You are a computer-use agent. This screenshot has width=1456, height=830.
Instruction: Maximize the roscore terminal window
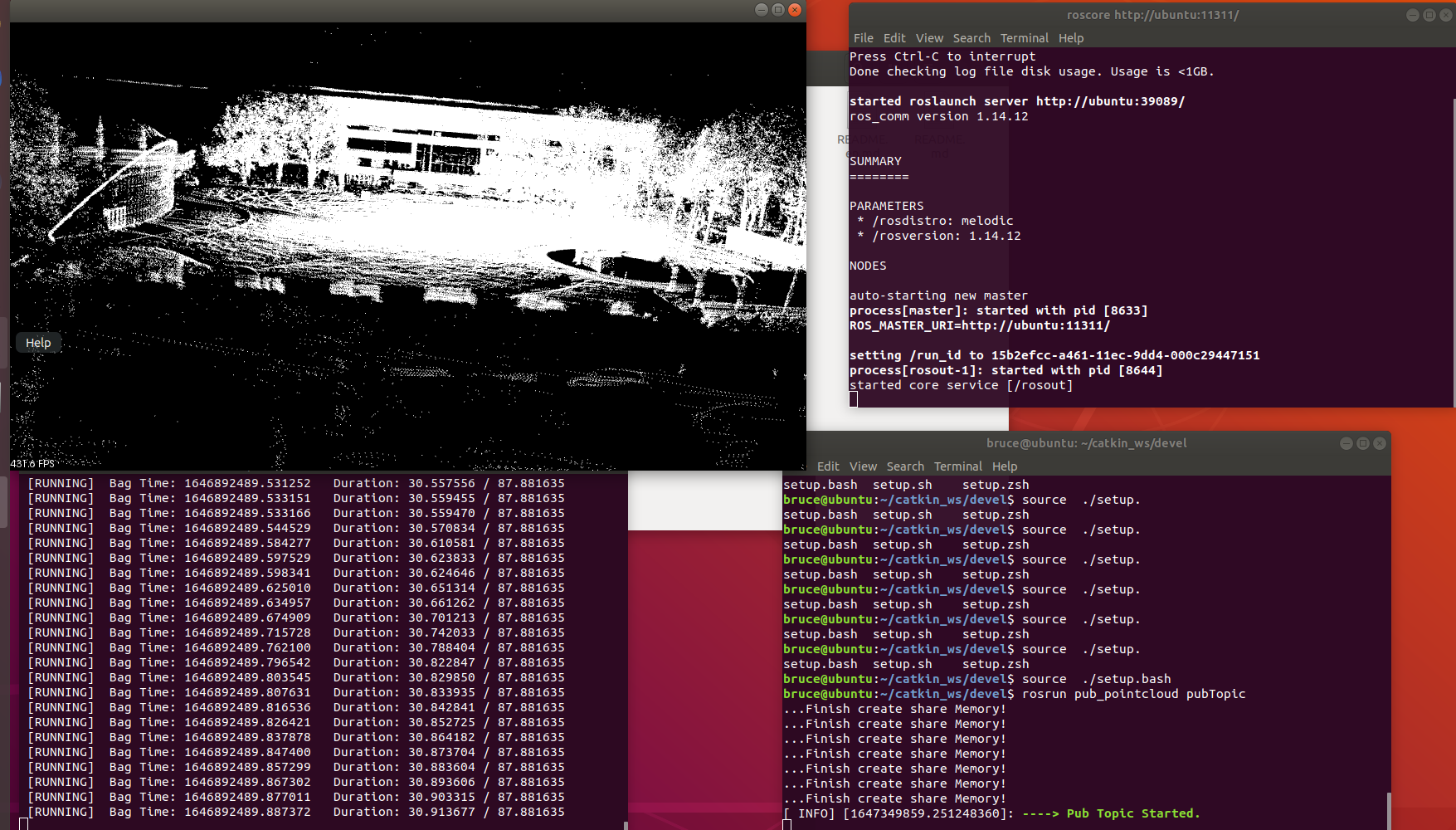coord(1429,15)
